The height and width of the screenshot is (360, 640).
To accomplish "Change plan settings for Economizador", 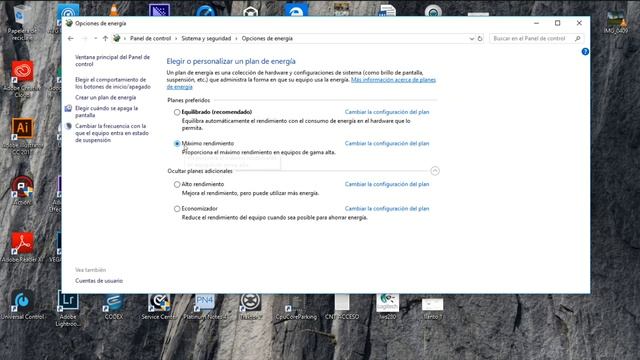I will [387, 209].
